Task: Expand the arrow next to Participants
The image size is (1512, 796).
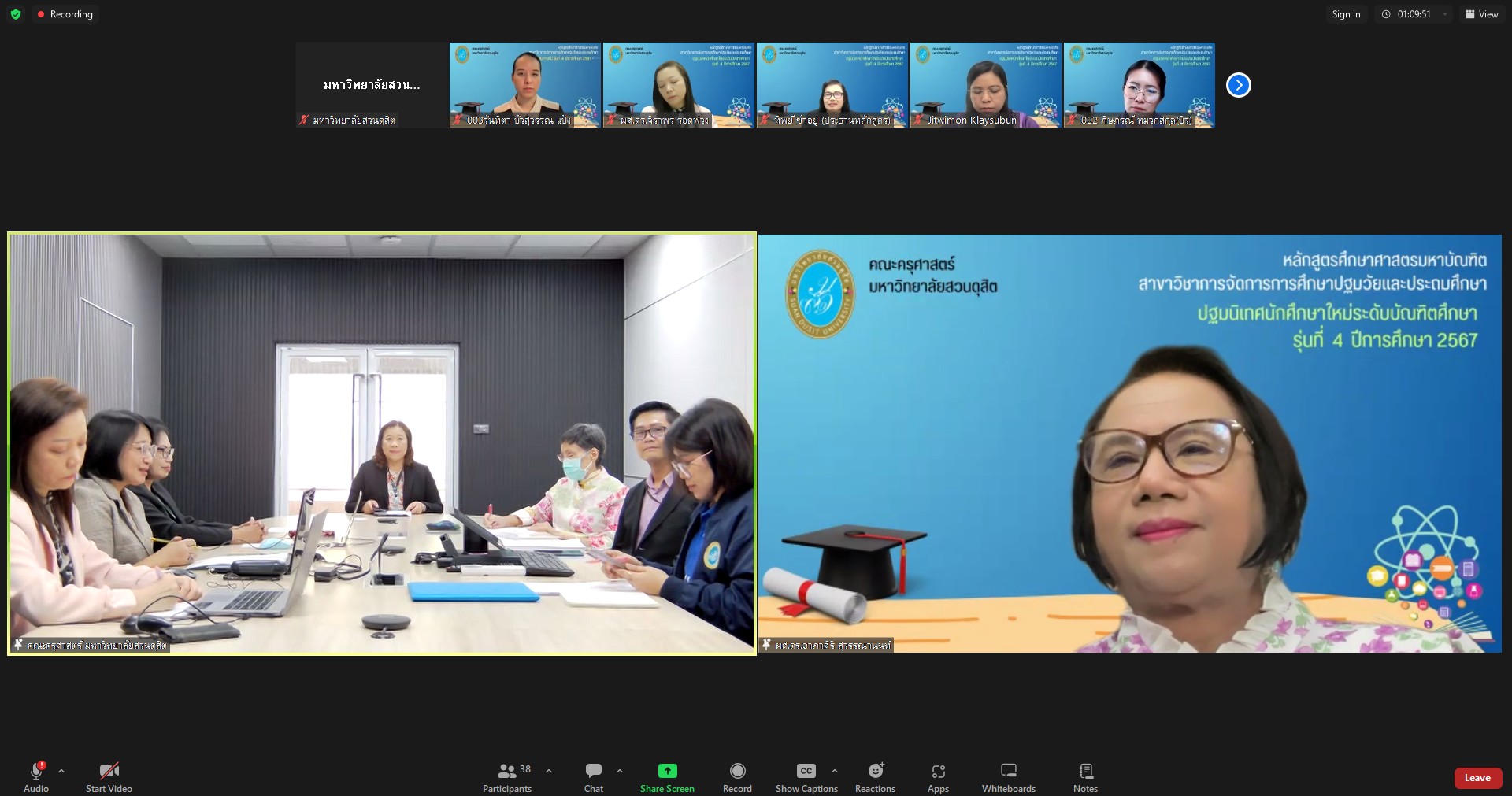Action: (x=549, y=771)
